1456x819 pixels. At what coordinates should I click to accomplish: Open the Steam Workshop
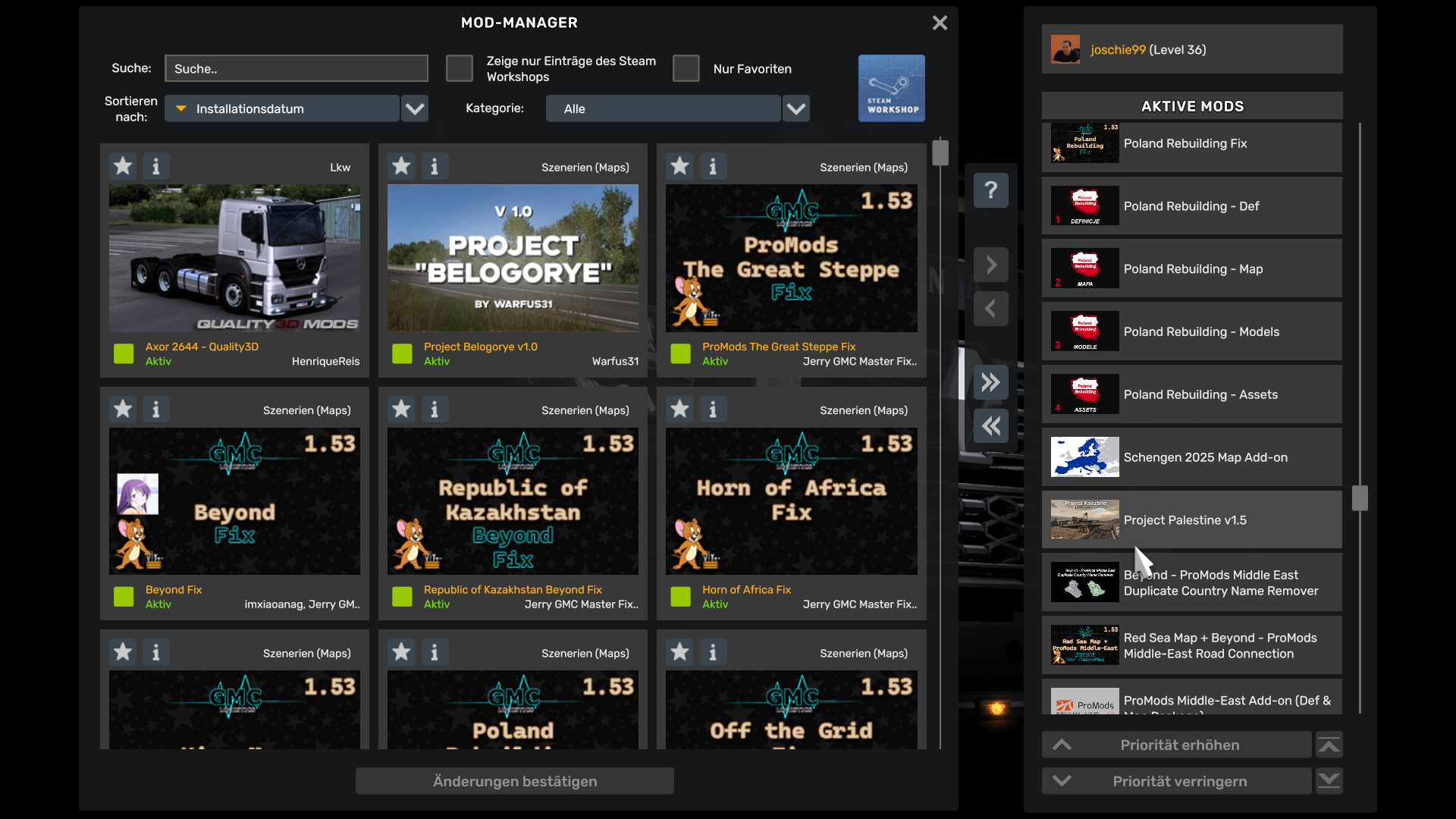(x=892, y=88)
